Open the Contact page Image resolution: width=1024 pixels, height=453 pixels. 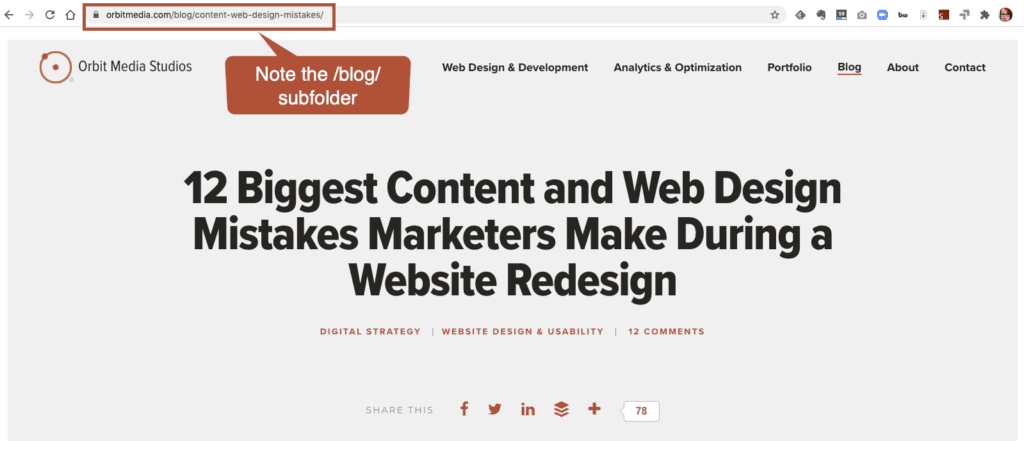[965, 67]
